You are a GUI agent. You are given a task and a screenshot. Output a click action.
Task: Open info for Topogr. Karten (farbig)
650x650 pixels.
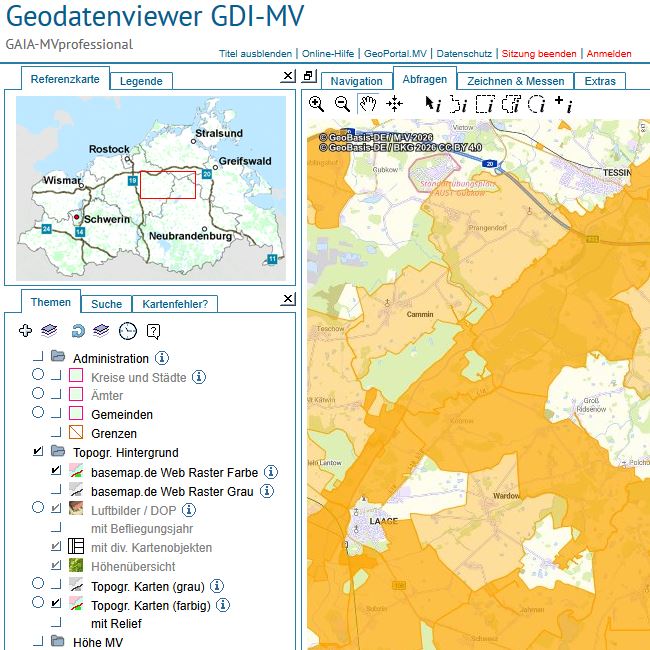click(223, 605)
